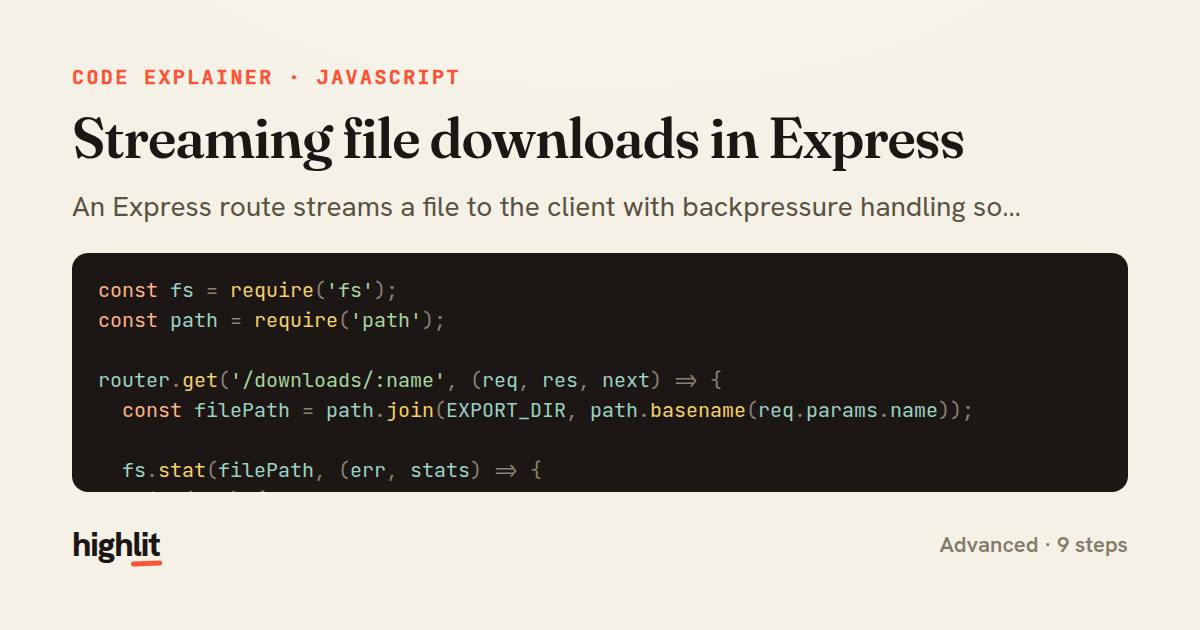Click the title 'Streaming file downloads in Express'
1200x630 pixels.
[x=518, y=140]
